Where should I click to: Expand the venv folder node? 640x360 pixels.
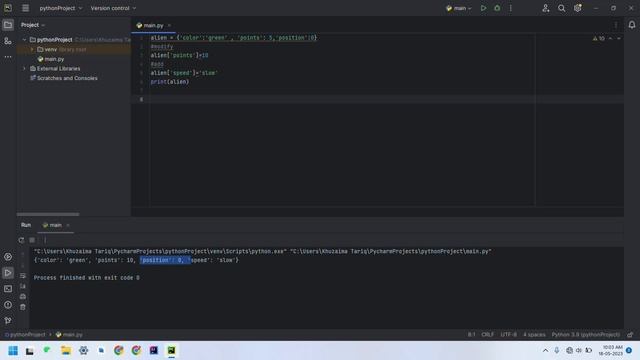[32, 49]
